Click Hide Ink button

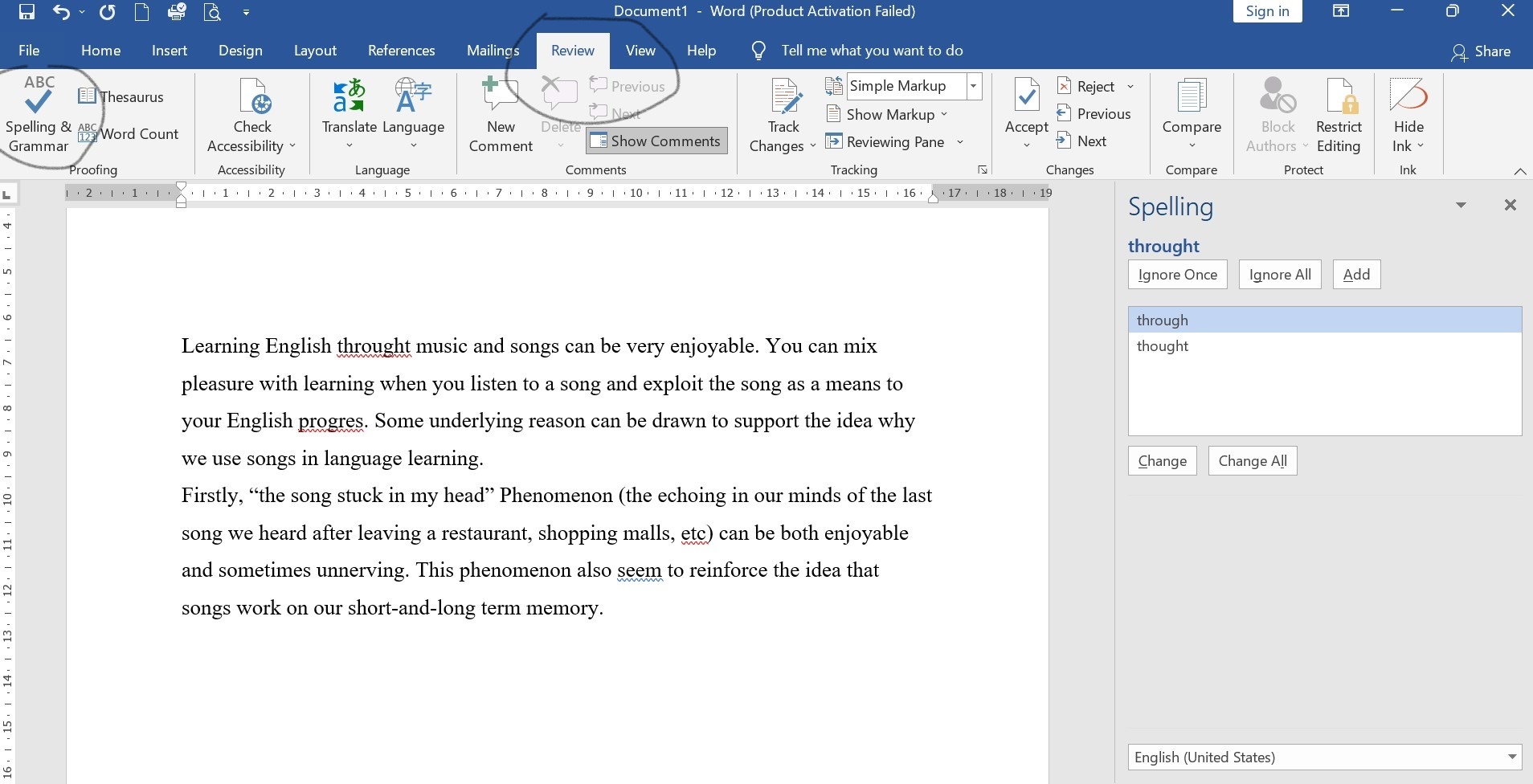[1408, 114]
